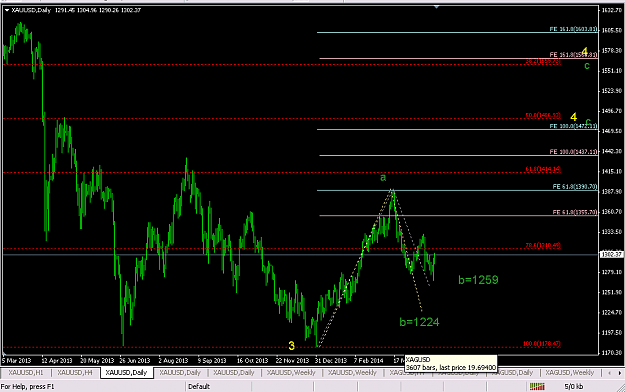The width and height of the screenshot is (625, 392).
Task: Click triangle beside XAUUSD,Daily chart title
Action: click(x=7, y=10)
